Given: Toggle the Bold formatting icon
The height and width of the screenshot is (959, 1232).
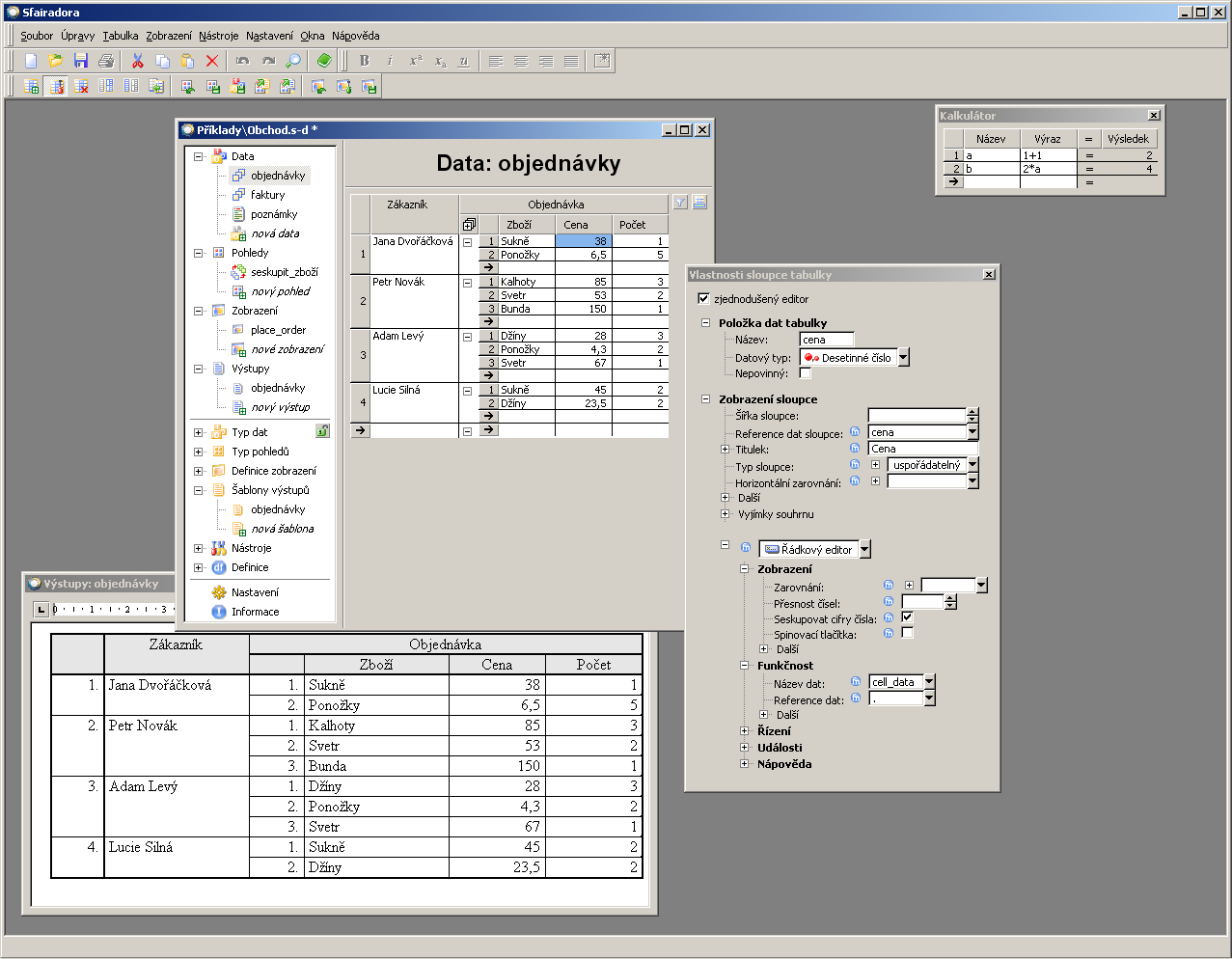Looking at the screenshot, I should 365,61.
